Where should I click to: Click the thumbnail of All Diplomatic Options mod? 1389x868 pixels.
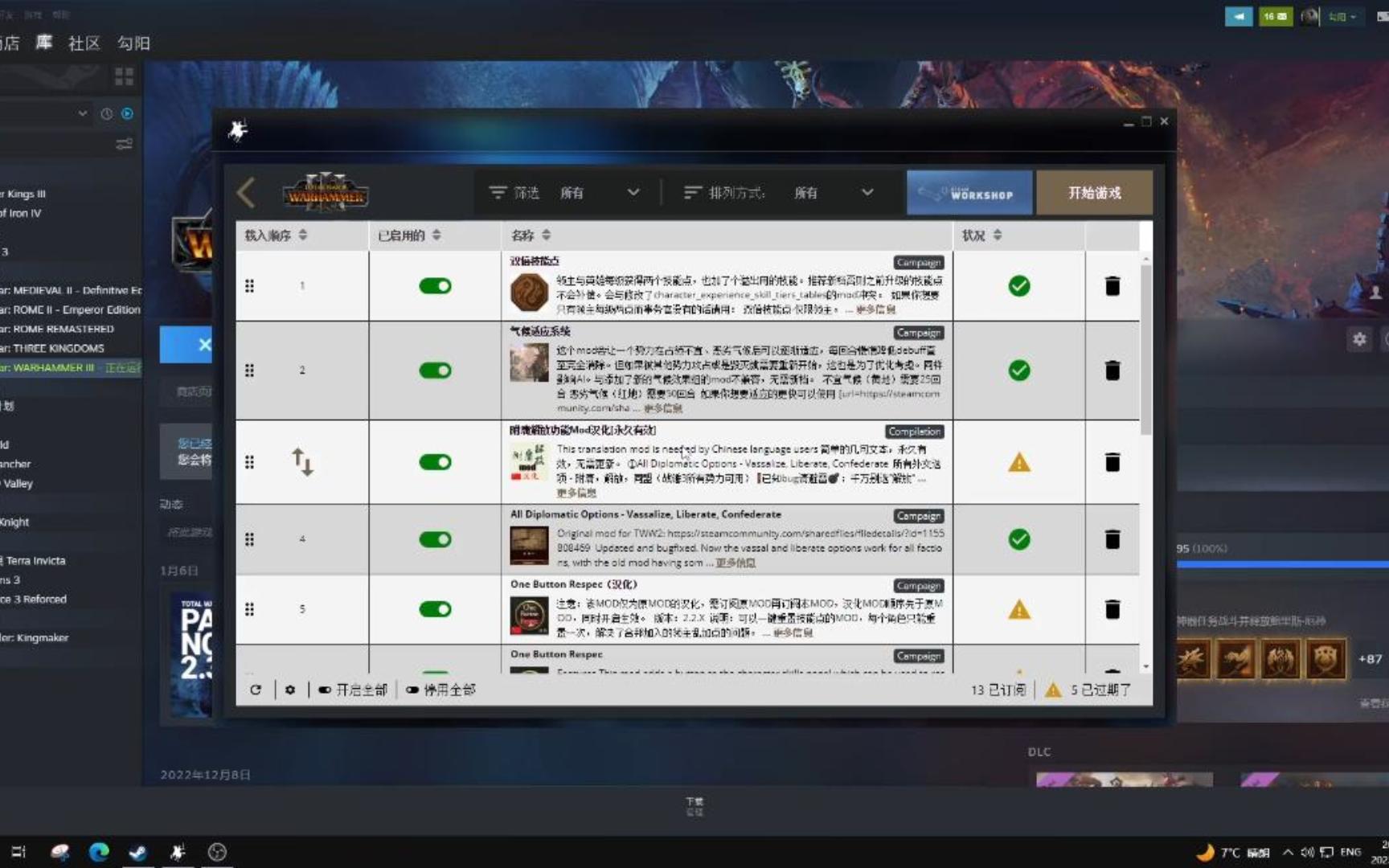[529, 546]
